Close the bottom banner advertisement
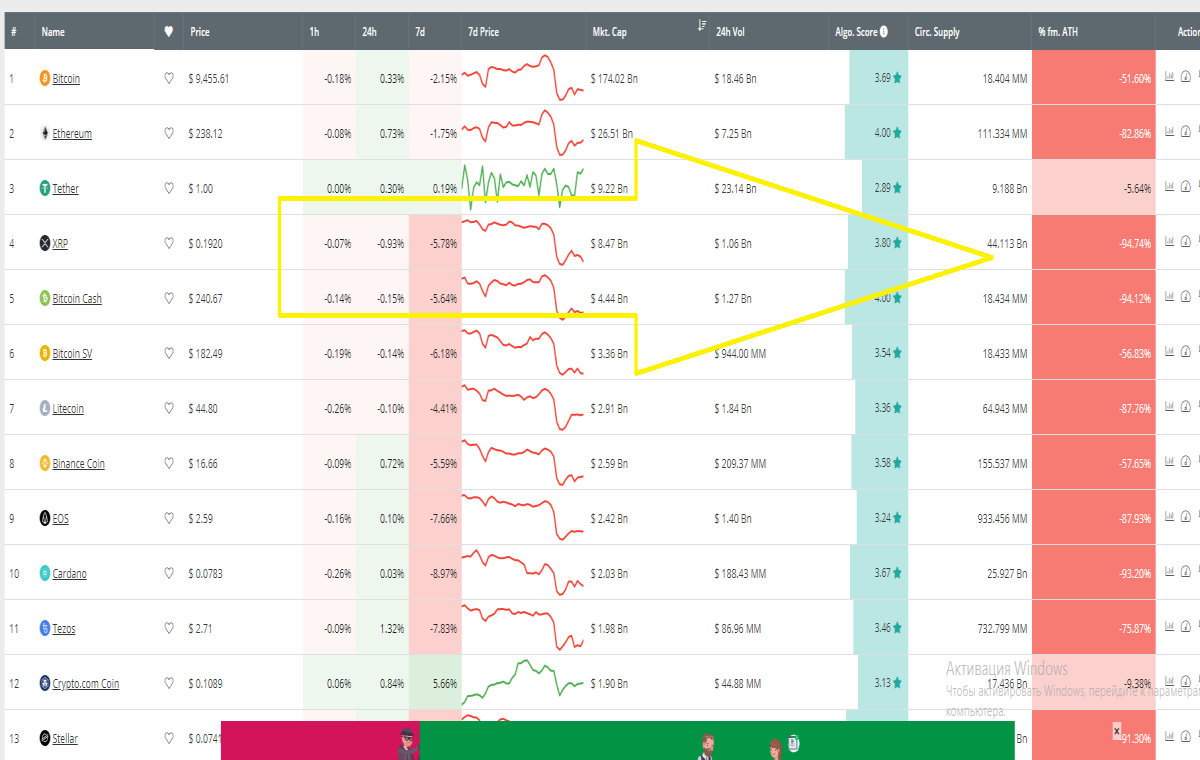1200x760 pixels. click(1117, 732)
